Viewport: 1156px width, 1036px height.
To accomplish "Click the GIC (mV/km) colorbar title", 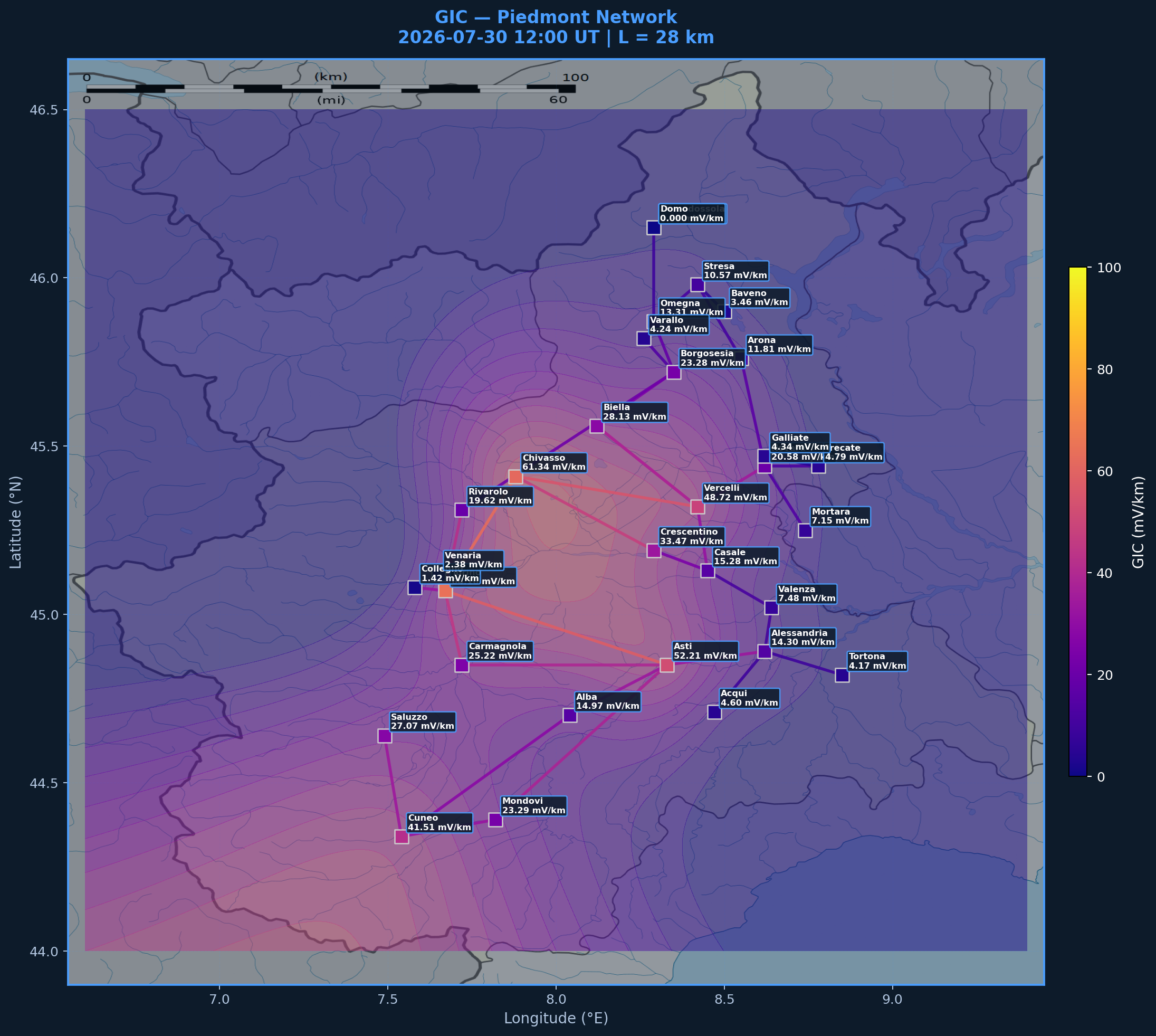I will pos(1138,522).
